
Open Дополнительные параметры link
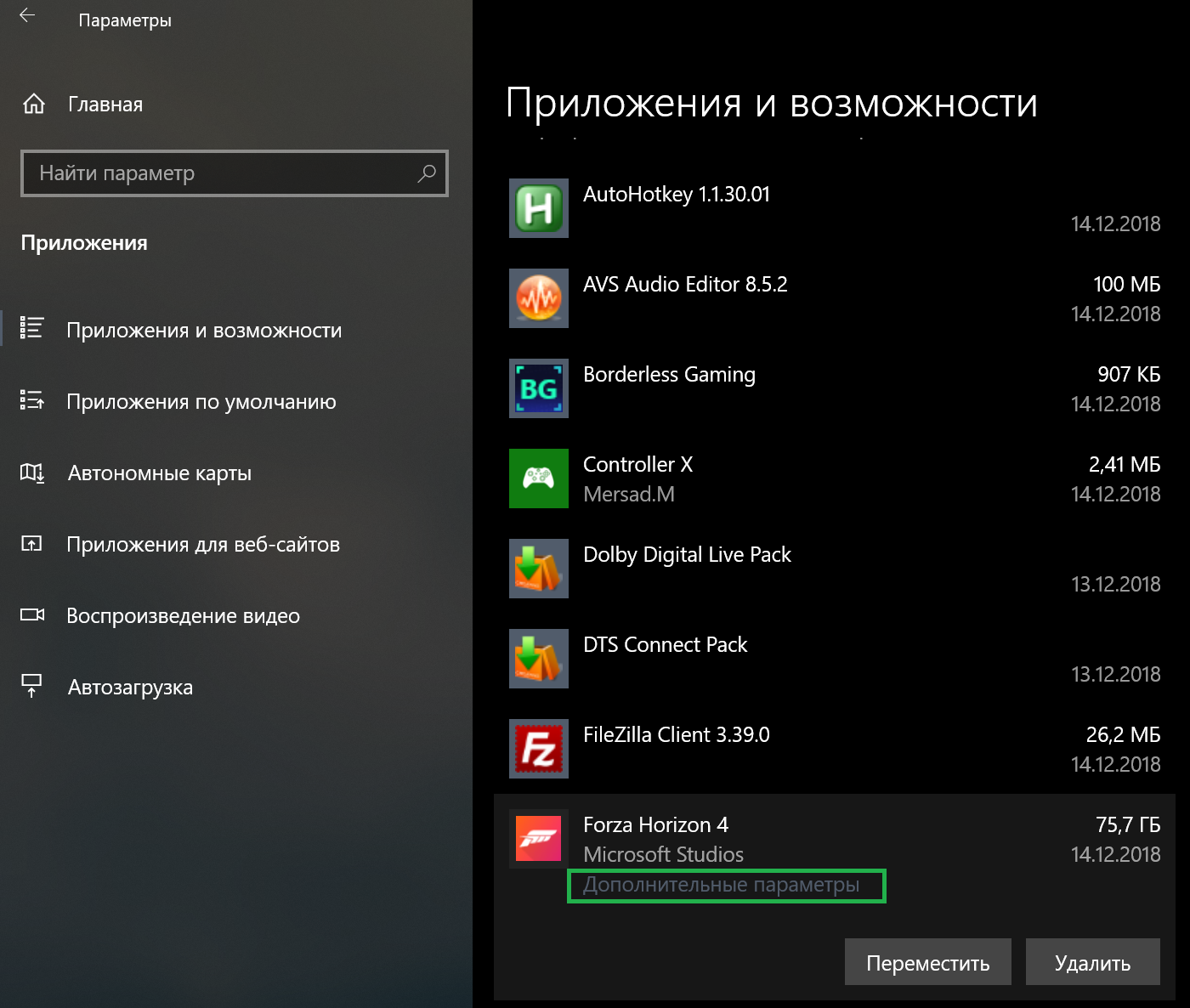(722, 885)
